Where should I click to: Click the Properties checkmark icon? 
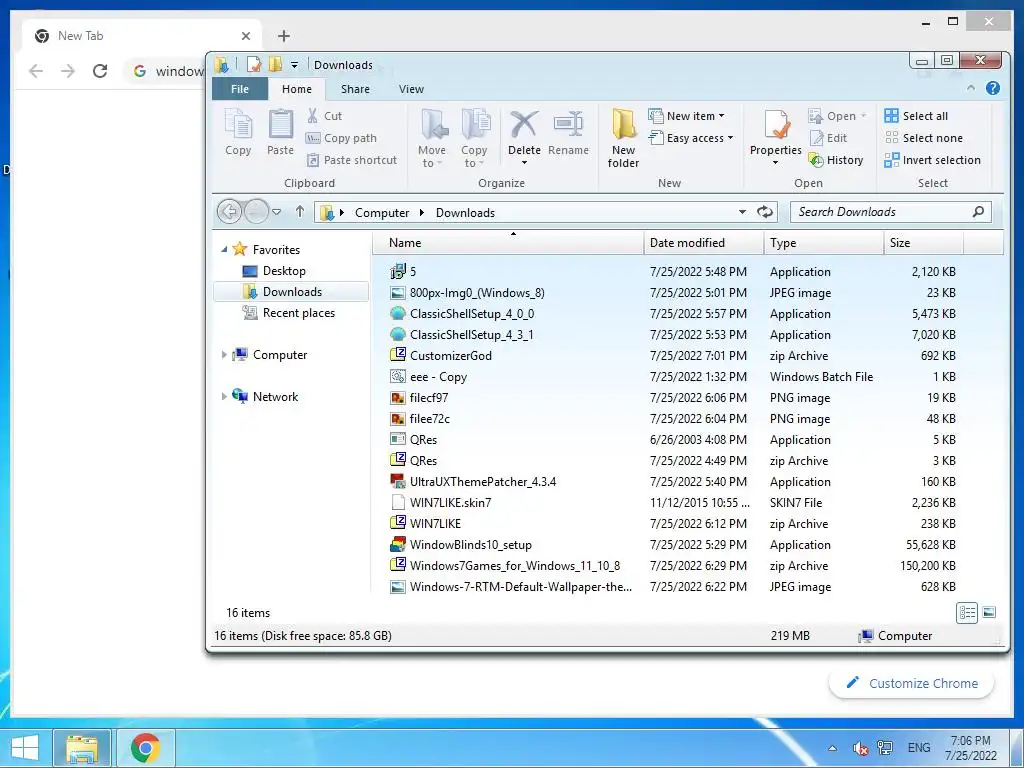pos(776,125)
